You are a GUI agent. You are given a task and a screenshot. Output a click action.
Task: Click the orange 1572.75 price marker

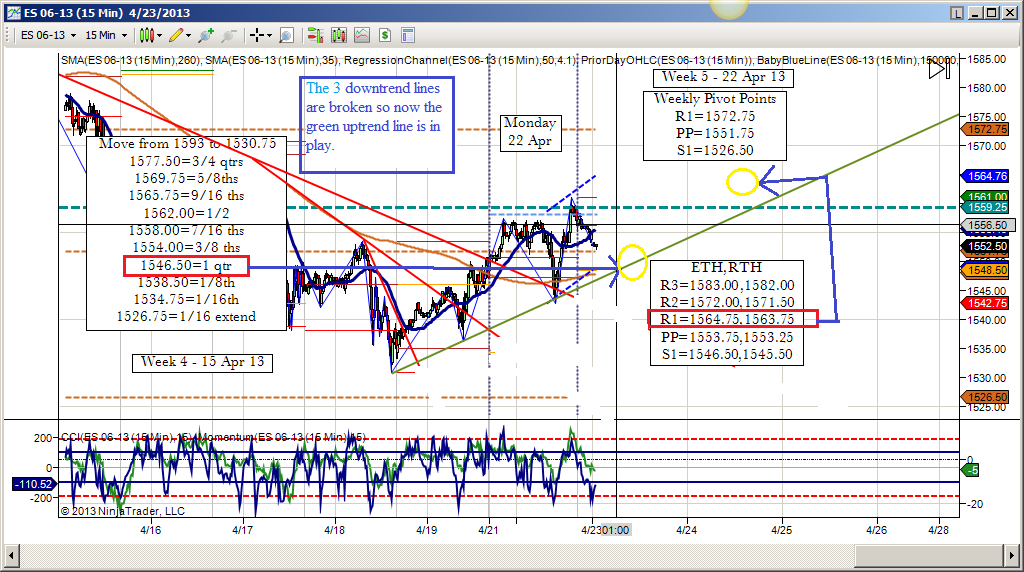pyautogui.click(x=985, y=129)
